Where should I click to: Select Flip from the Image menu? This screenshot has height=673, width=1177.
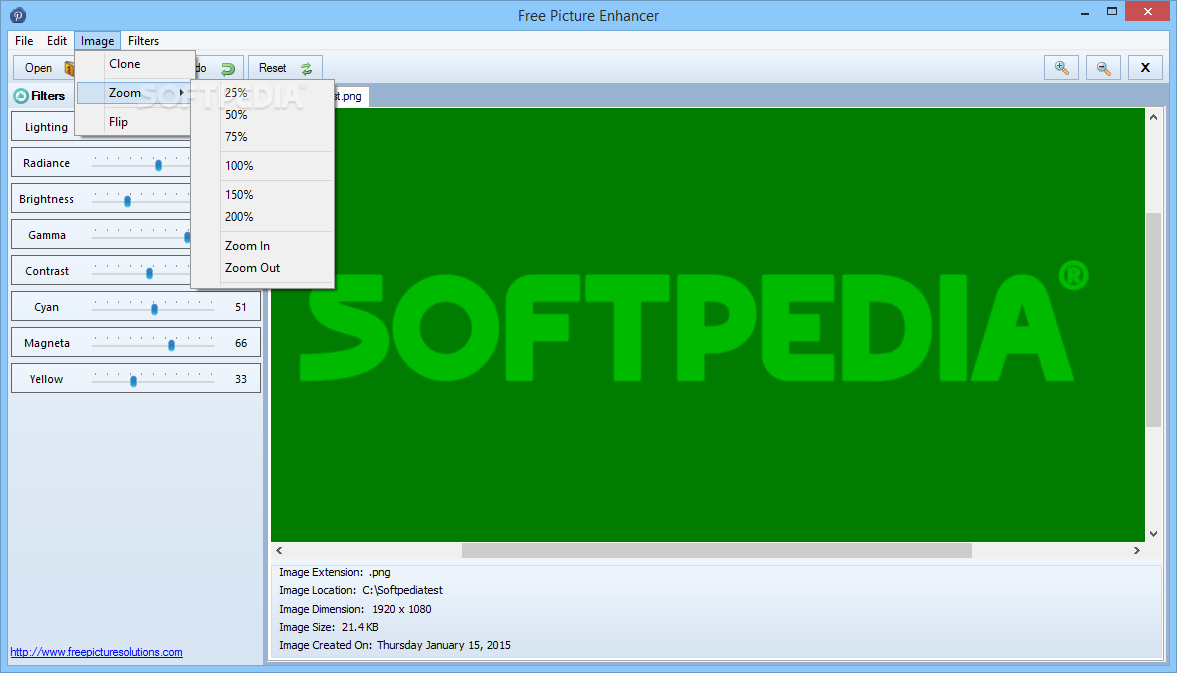[x=135, y=122]
